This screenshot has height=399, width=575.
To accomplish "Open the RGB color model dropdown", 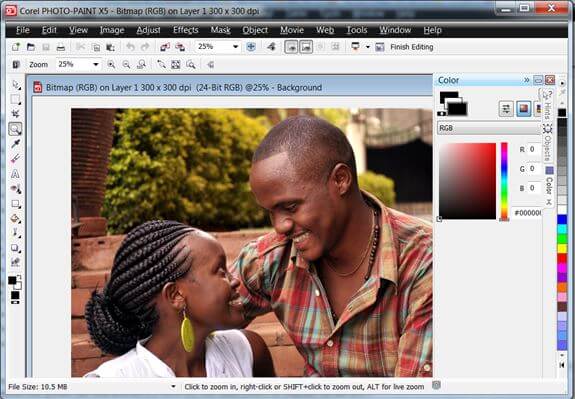I will pyautogui.click(x=490, y=128).
